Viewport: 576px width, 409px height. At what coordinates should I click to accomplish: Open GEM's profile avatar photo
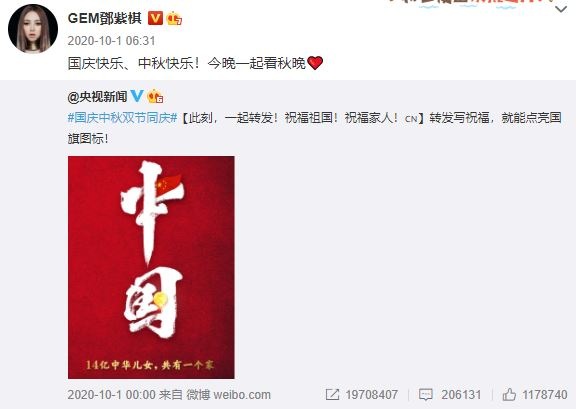pos(33,29)
